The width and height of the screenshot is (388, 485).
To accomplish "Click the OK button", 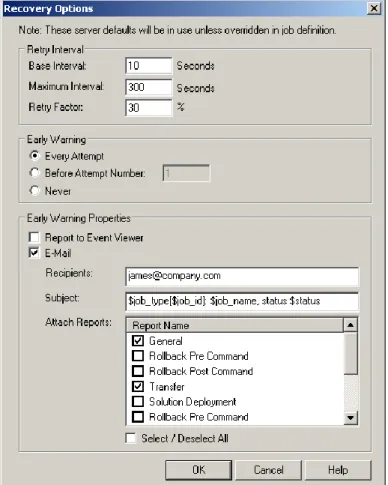I will 199,470.
